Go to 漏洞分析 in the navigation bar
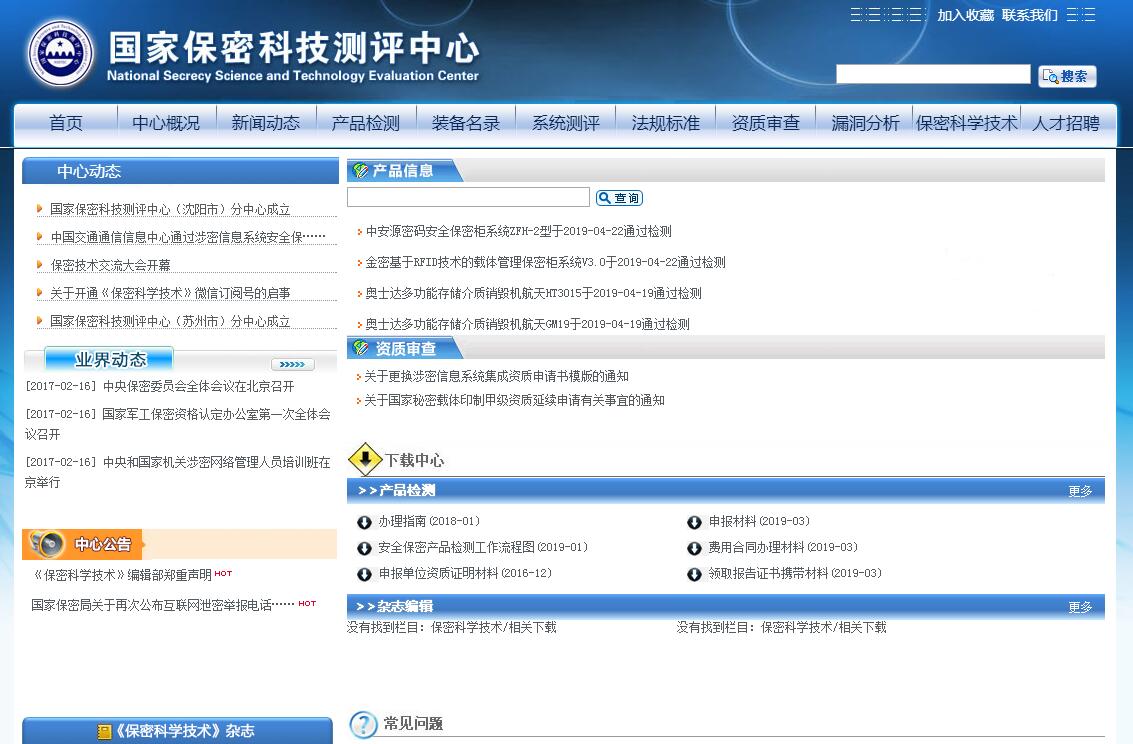The height and width of the screenshot is (744, 1133). tap(865, 123)
